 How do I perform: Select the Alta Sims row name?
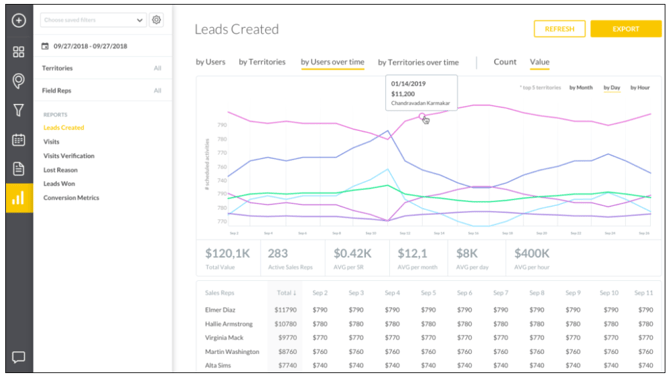click(x=218, y=365)
